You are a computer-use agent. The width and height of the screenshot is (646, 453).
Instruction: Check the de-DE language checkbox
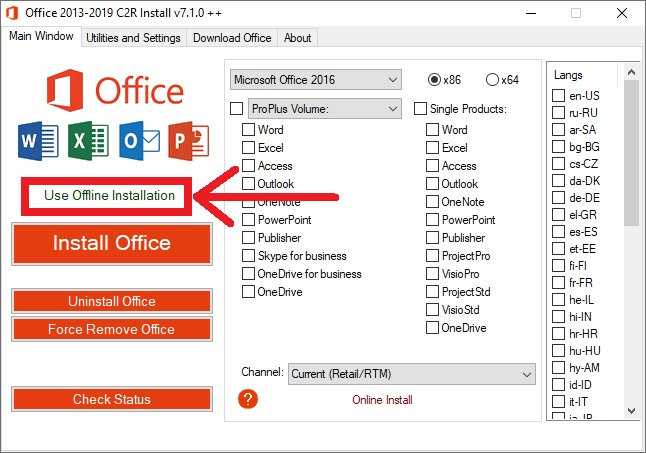[558, 198]
